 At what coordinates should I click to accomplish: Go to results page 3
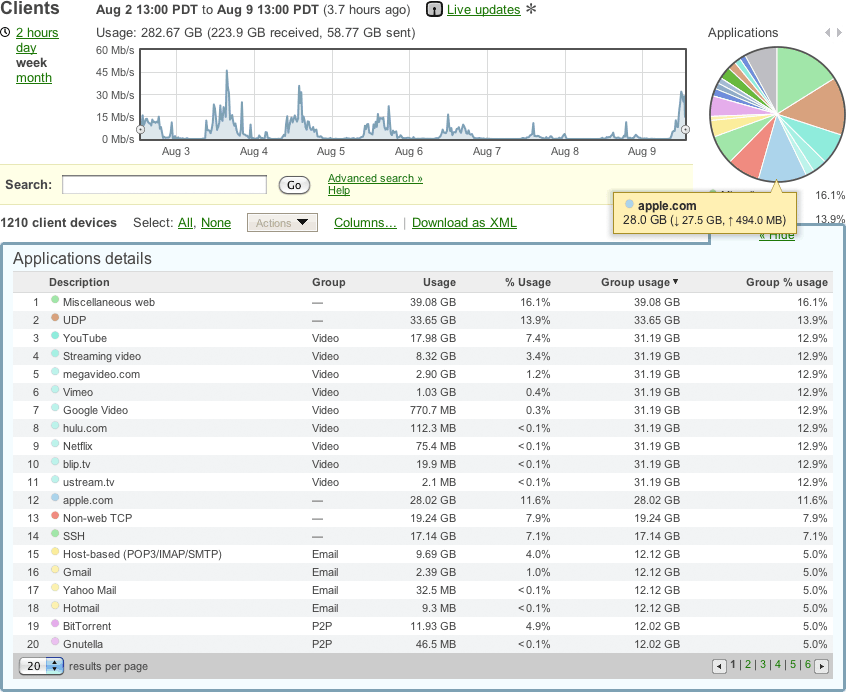[763, 664]
